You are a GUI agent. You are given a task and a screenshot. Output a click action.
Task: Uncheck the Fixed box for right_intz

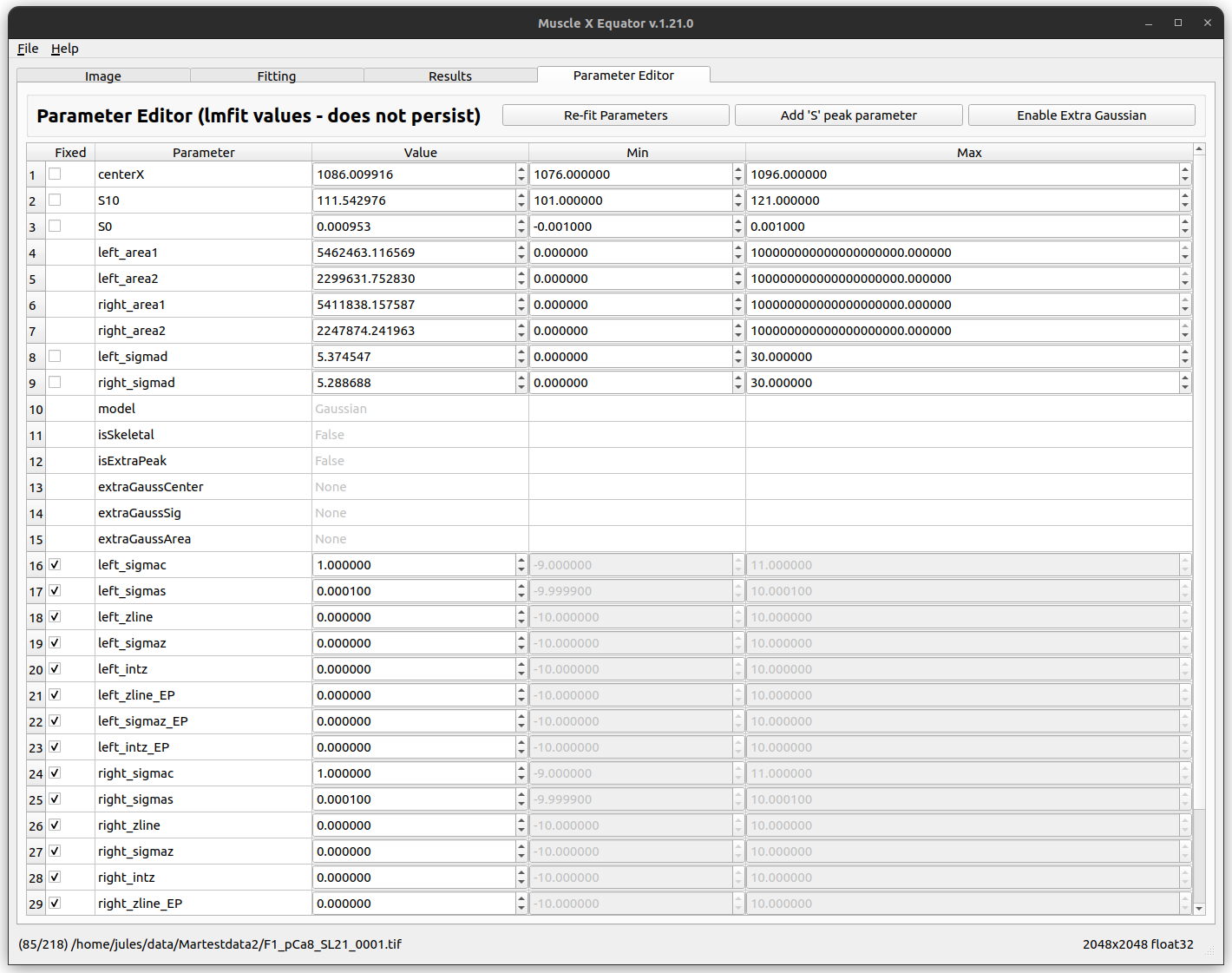coord(55,877)
